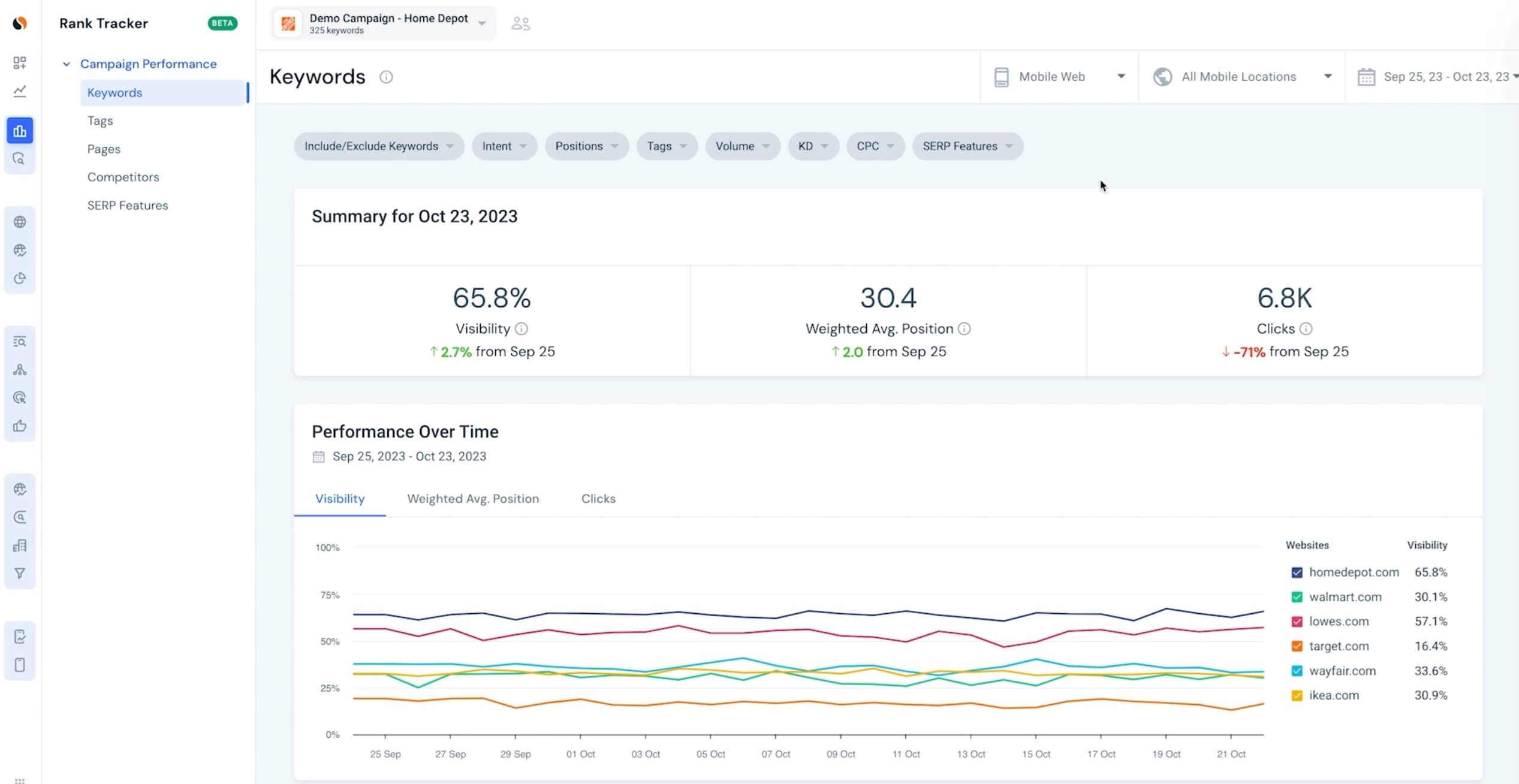Viewport: 1519px width, 784px height.
Task: Click the network nodes icon in sidebar
Action: pos(20,370)
